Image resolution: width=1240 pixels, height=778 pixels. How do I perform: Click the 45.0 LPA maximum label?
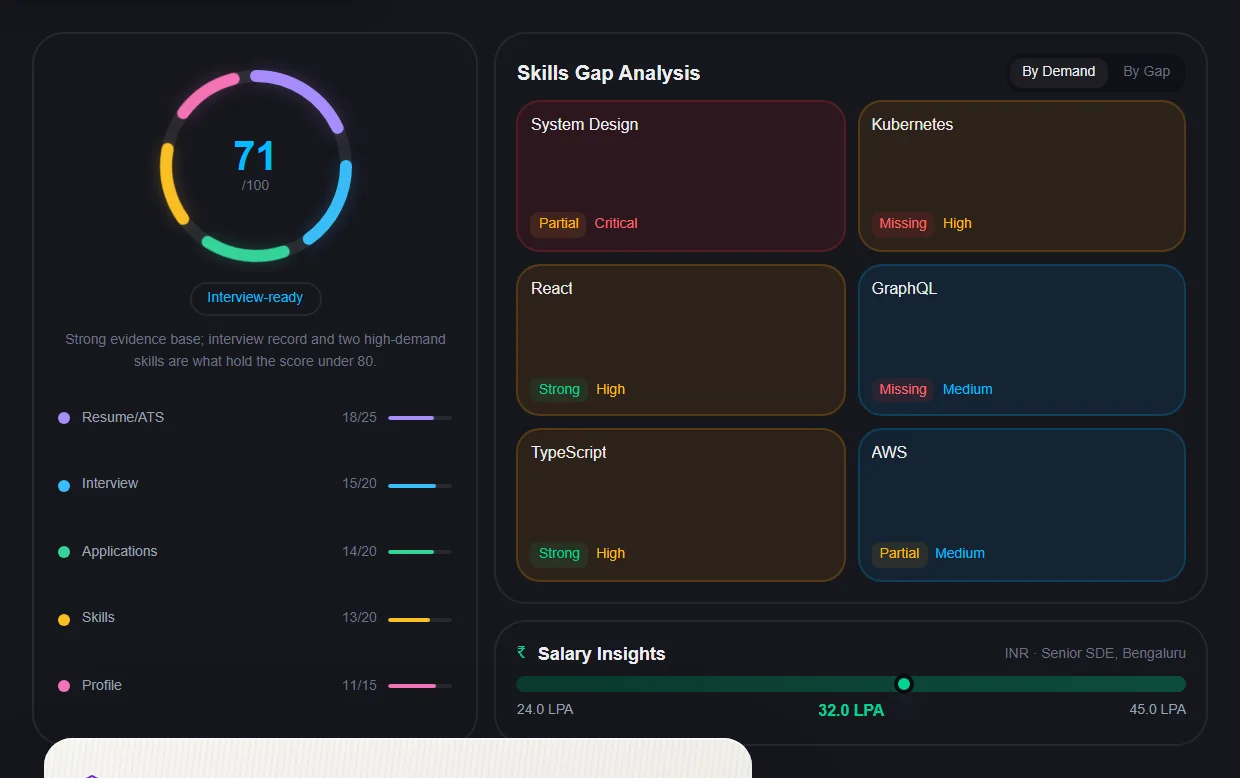(x=1158, y=709)
